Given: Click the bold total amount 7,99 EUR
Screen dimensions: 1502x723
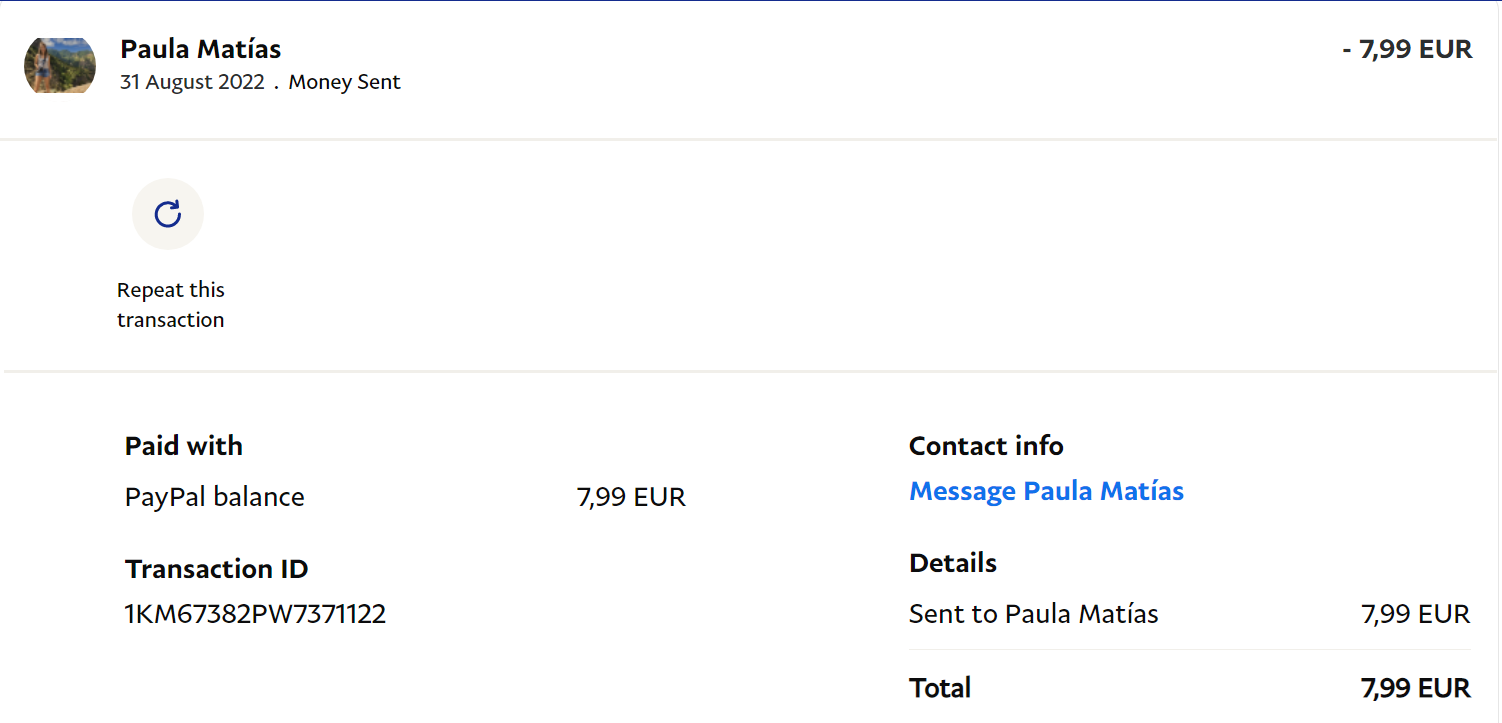Looking at the screenshot, I should (1415, 688).
